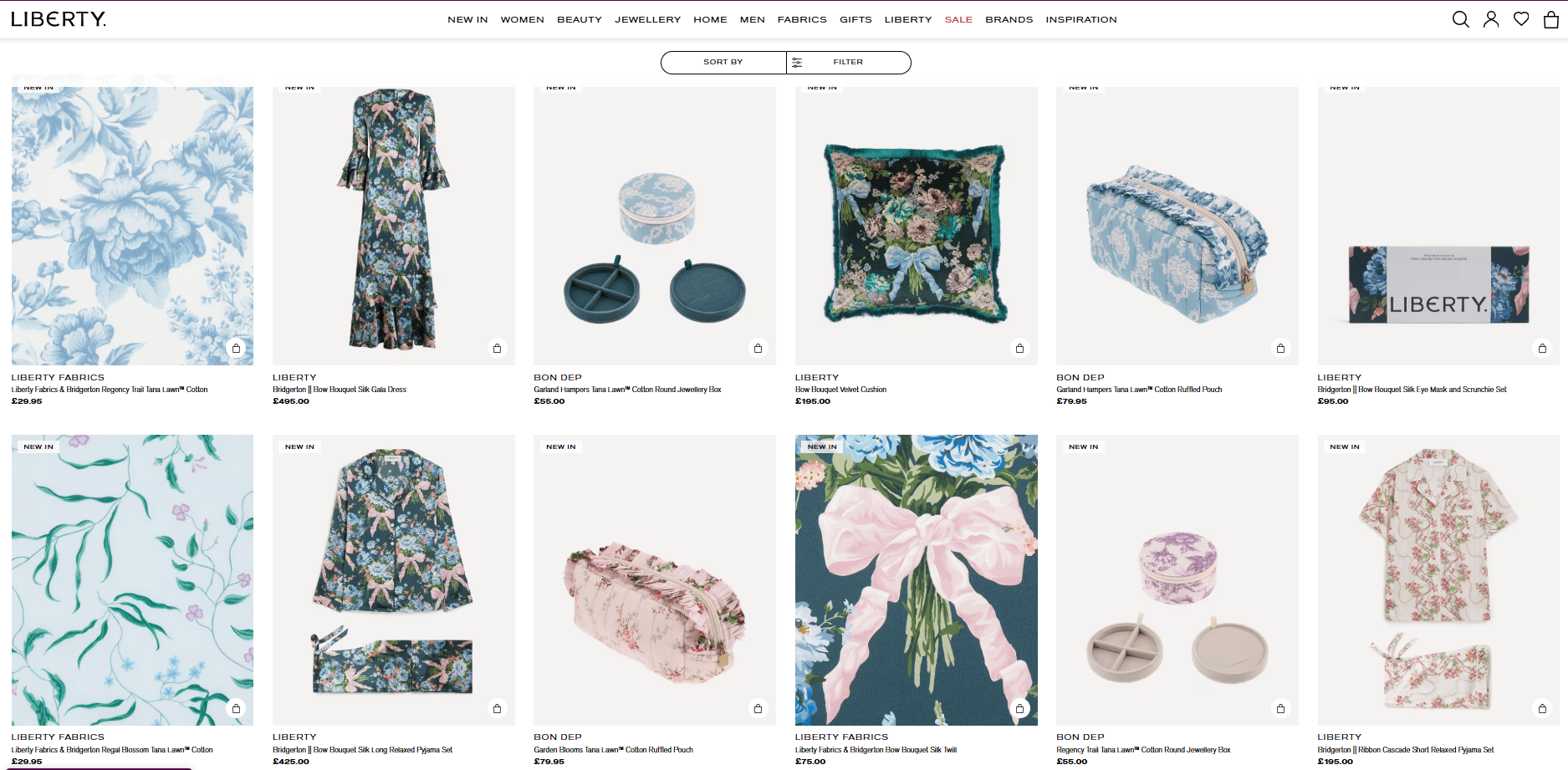The image size is (1568, 770).
Task: Click the Liberty logo
Action: pos(59,19)
